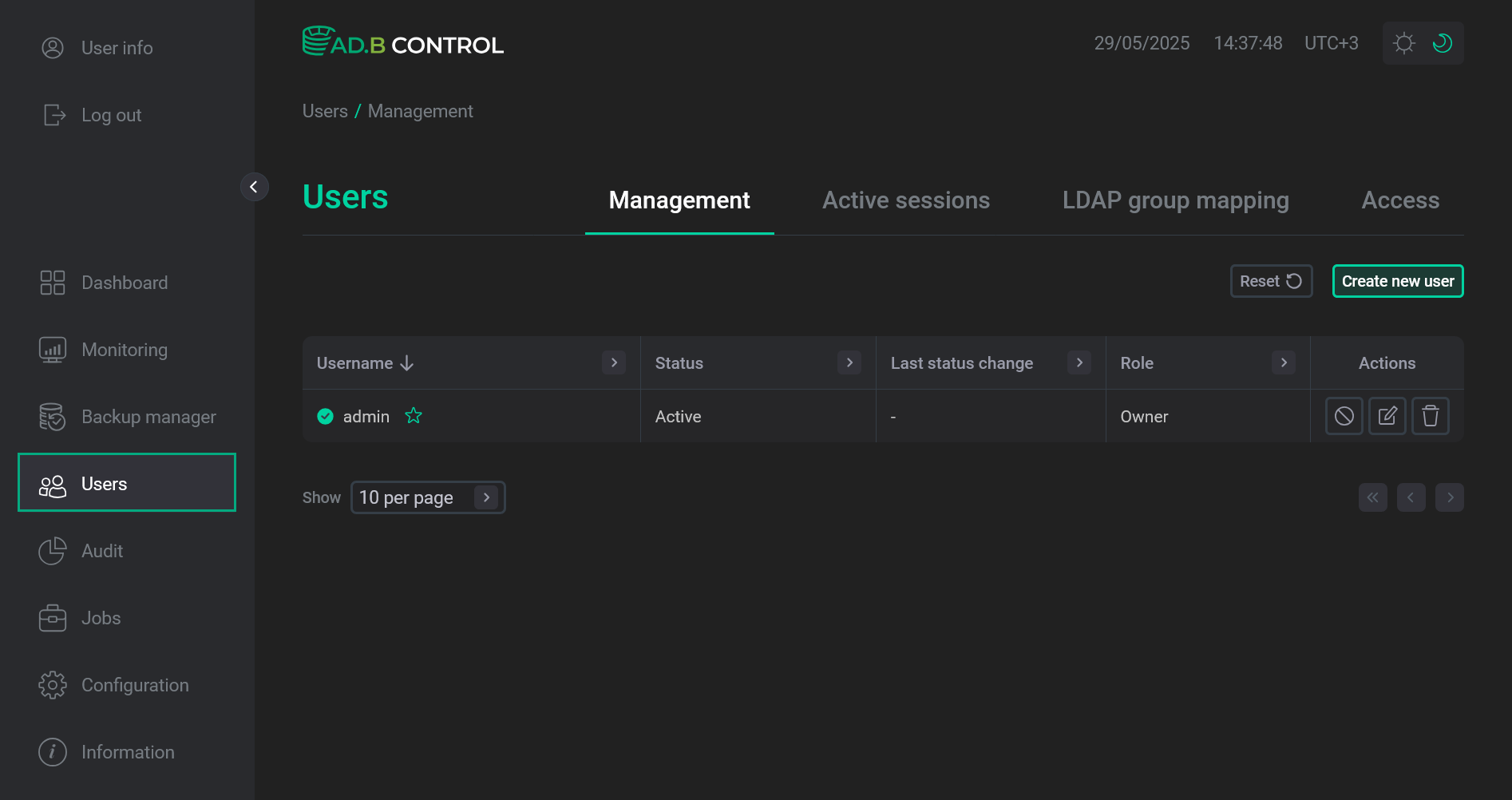The image size is (1512, 800).
Task: Click the Information info icon
Action: [52, 751]
